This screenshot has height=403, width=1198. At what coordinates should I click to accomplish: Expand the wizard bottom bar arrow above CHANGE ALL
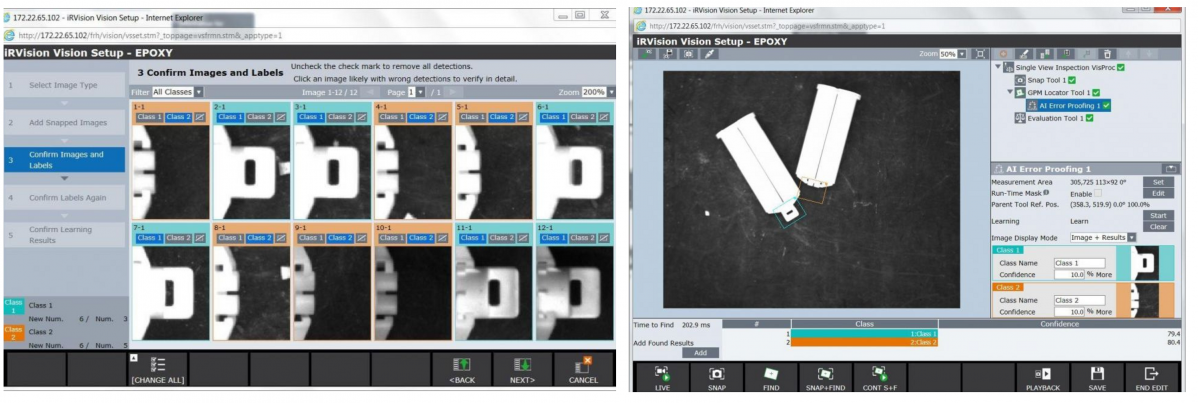[134, 357]
